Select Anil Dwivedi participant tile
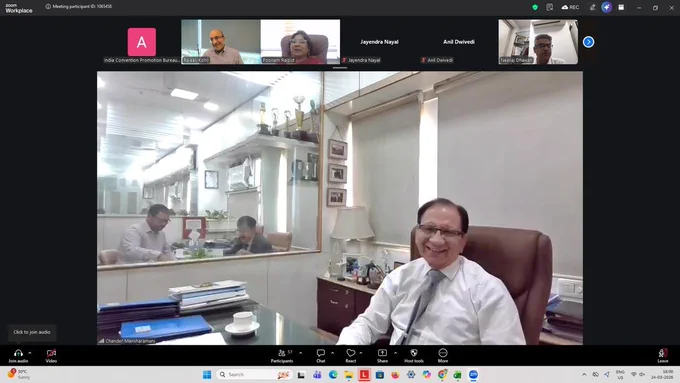Viewport: 680px width, 383px height. [x=459, y=42]
